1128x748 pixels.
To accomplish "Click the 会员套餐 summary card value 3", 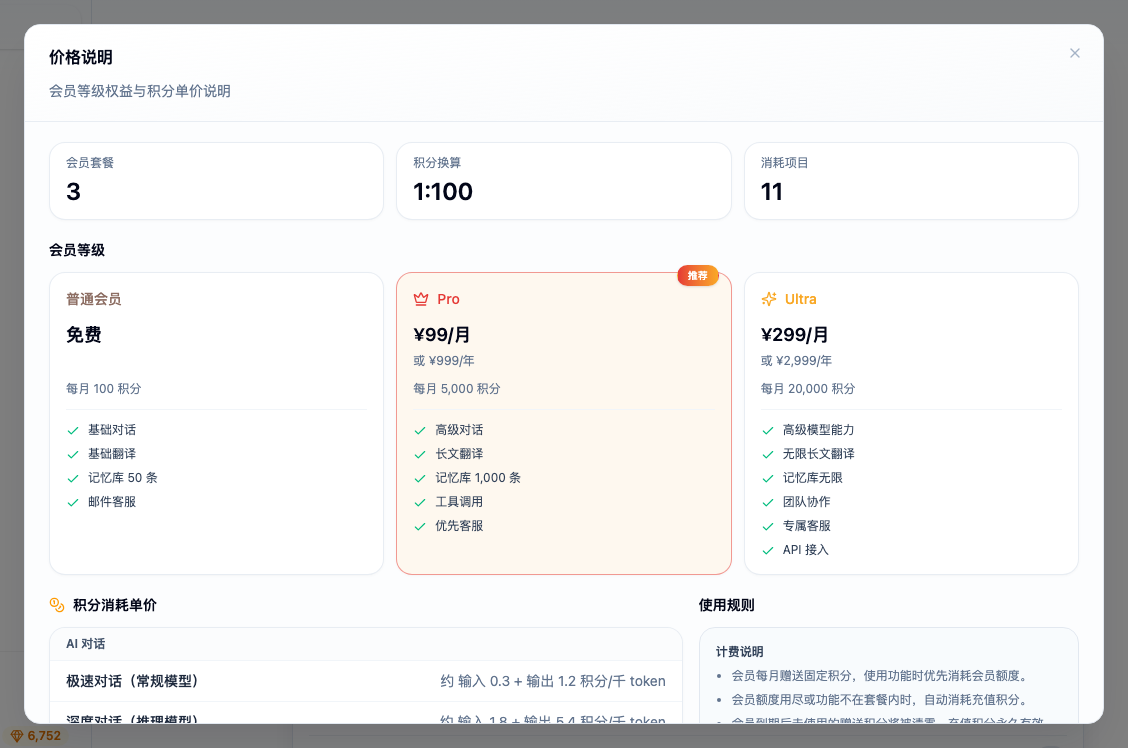I will point(73,191).
